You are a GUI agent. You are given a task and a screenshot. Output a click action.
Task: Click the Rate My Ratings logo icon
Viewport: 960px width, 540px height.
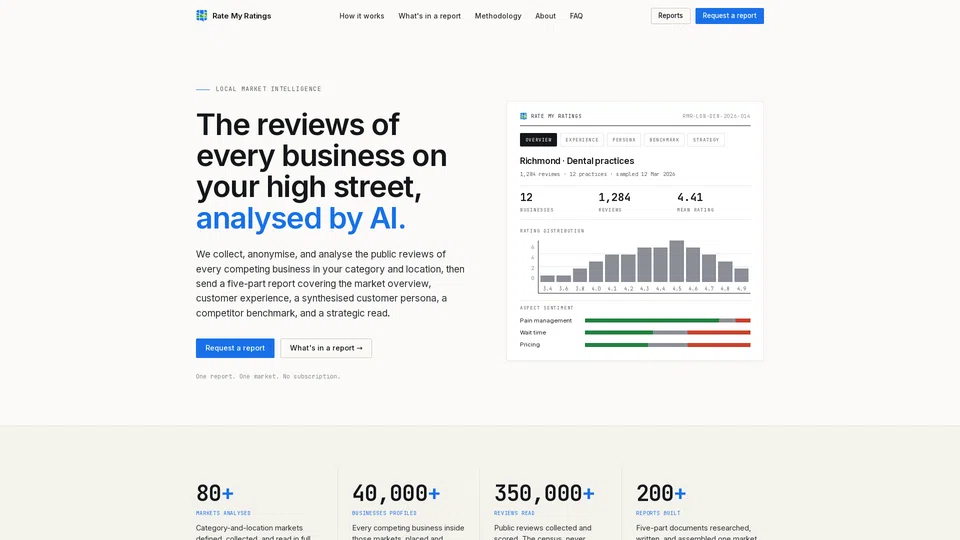[201, 15]
